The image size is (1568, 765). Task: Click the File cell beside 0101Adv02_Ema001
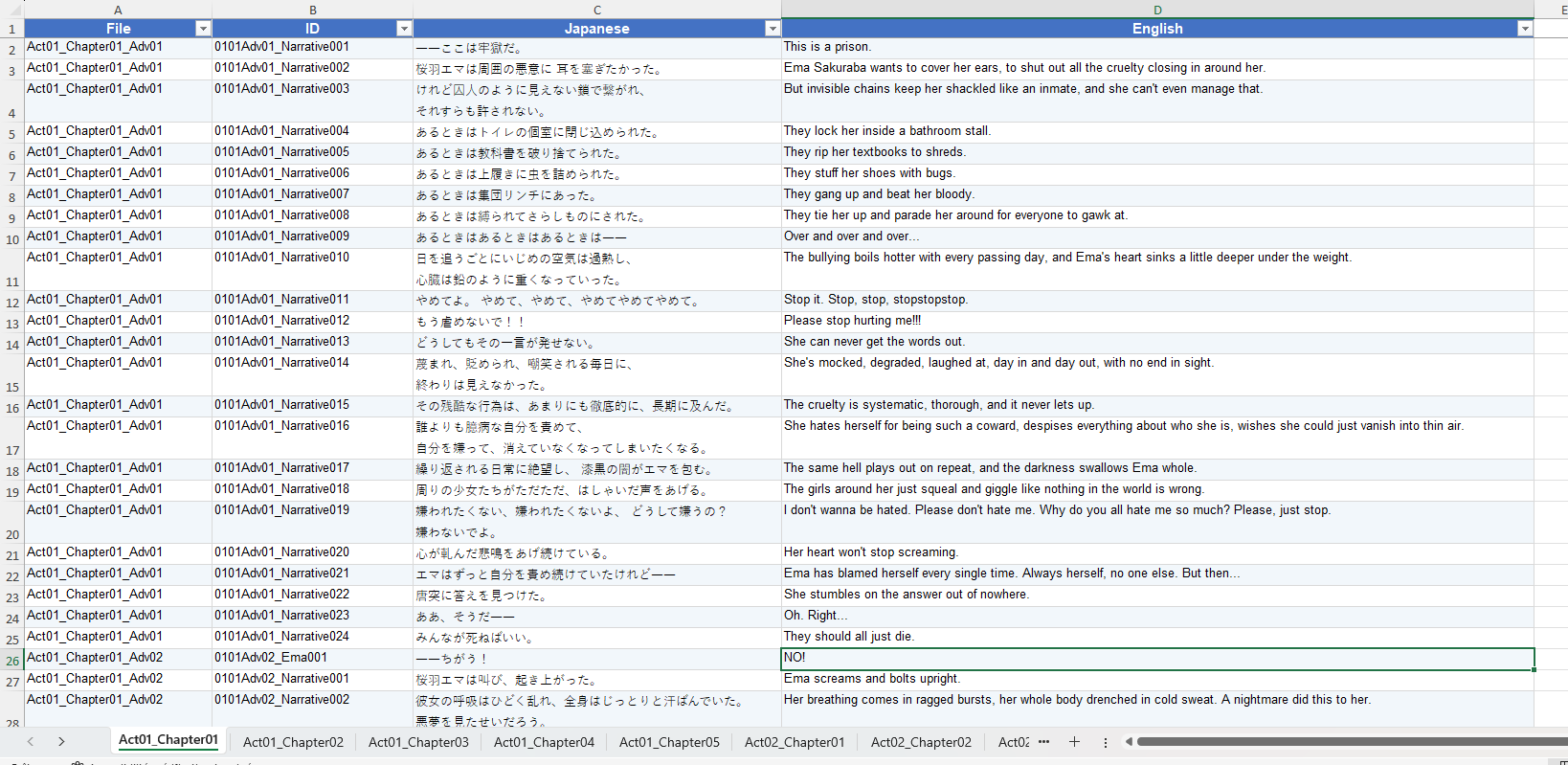coord(118,658)
